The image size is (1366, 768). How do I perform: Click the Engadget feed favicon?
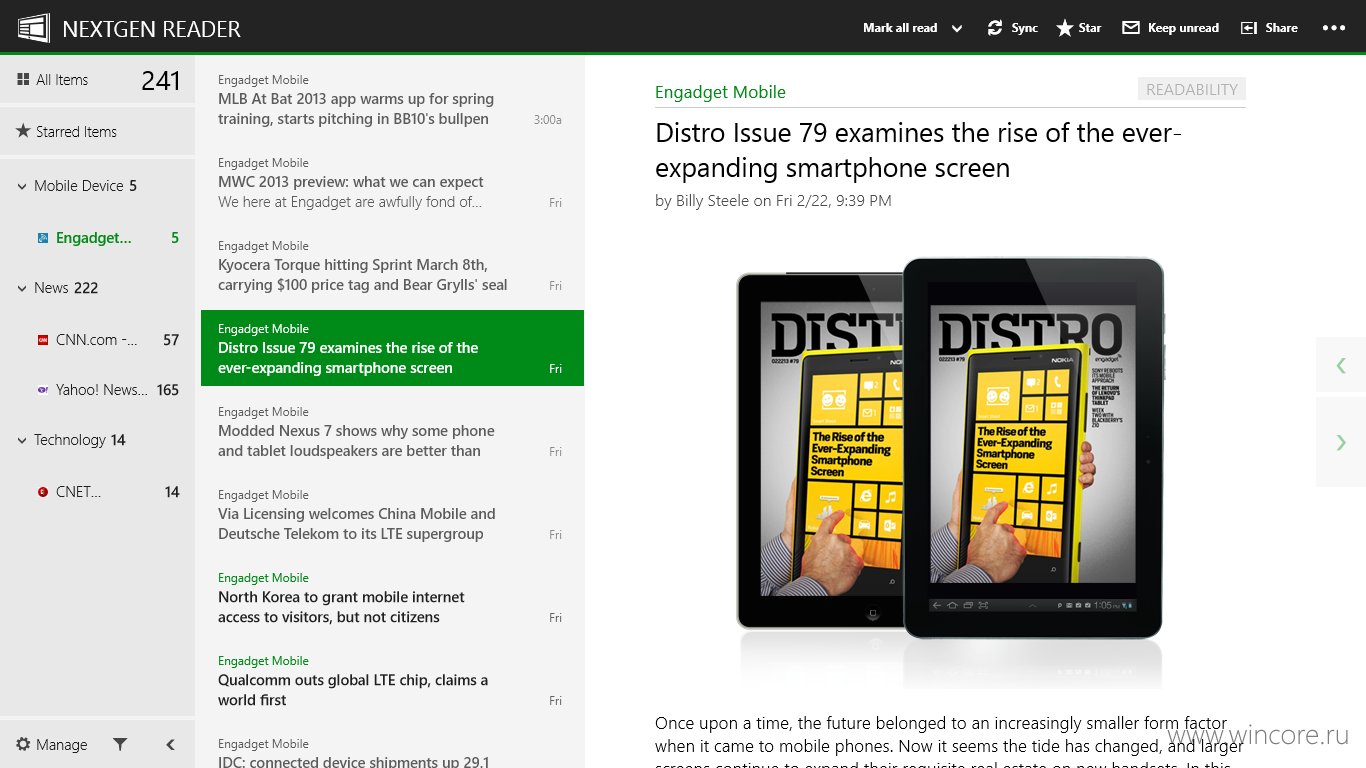coord(43,238)
